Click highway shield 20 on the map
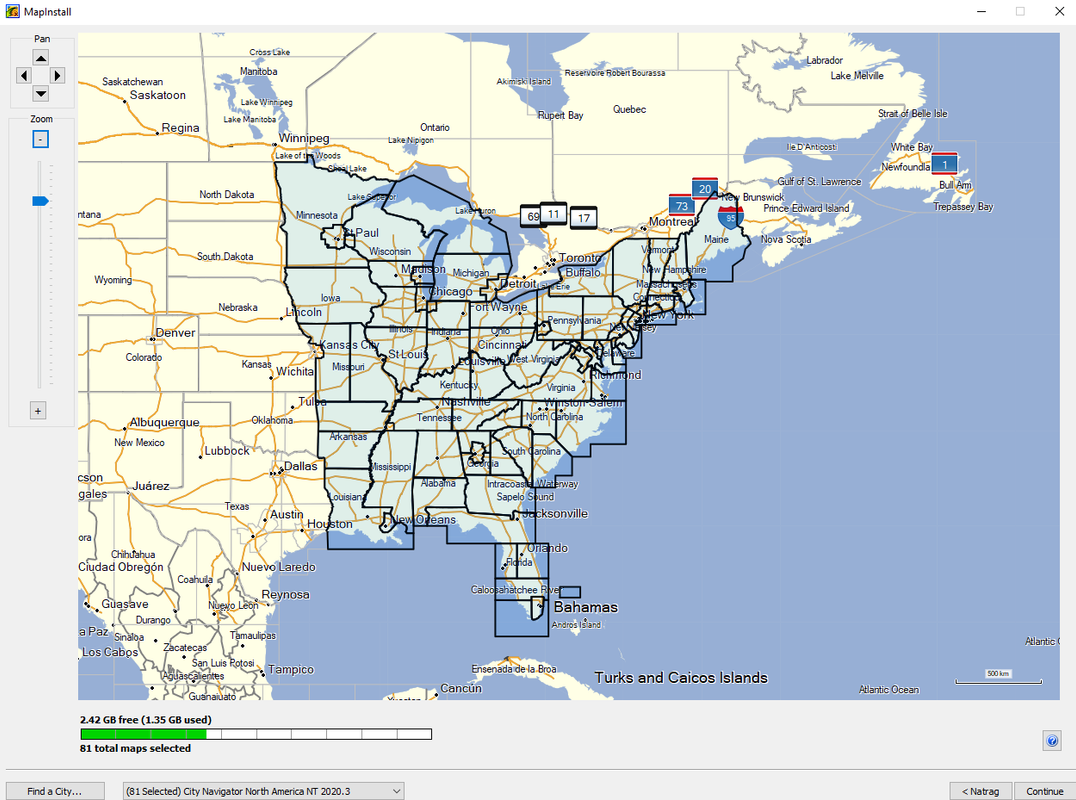This screenshot has width=1076, height=800. [705, 189]
